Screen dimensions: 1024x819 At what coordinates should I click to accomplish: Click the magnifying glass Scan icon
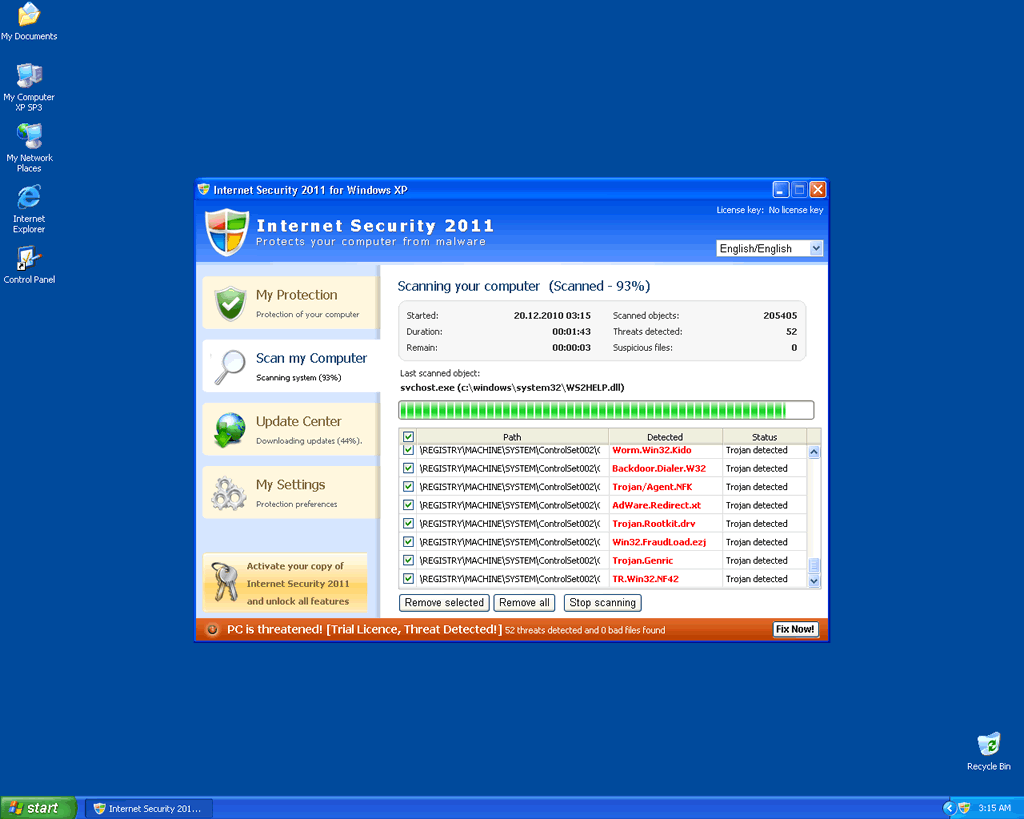point(231,366)
